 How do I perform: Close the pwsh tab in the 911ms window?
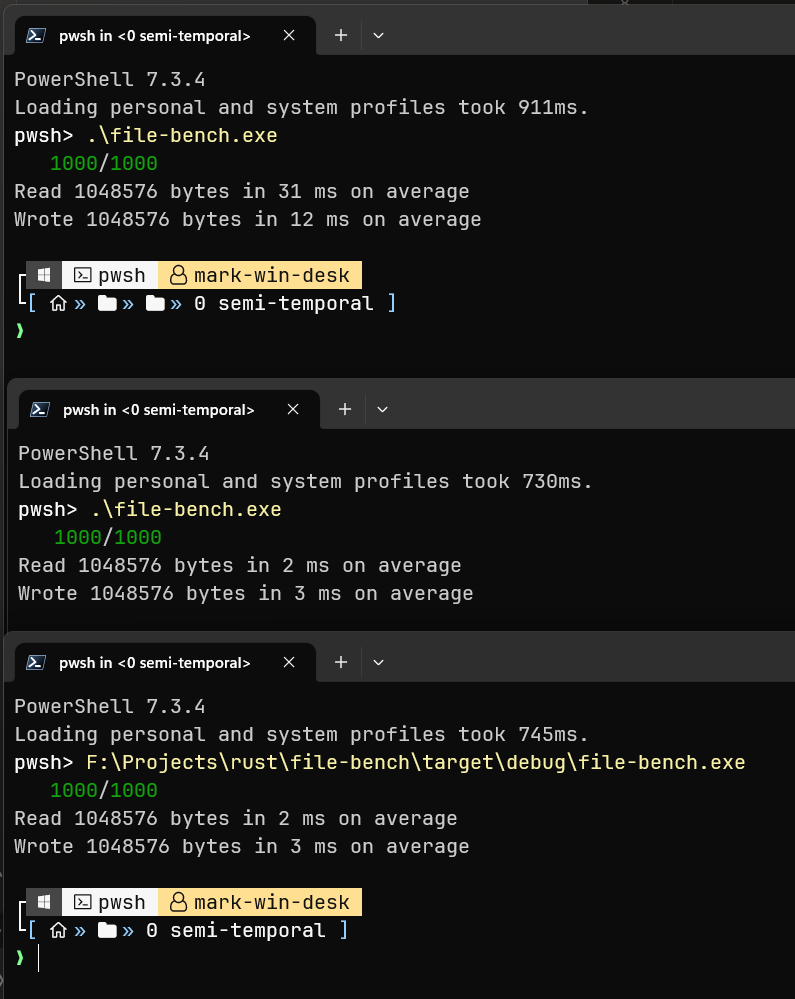(x=289, y=36)
